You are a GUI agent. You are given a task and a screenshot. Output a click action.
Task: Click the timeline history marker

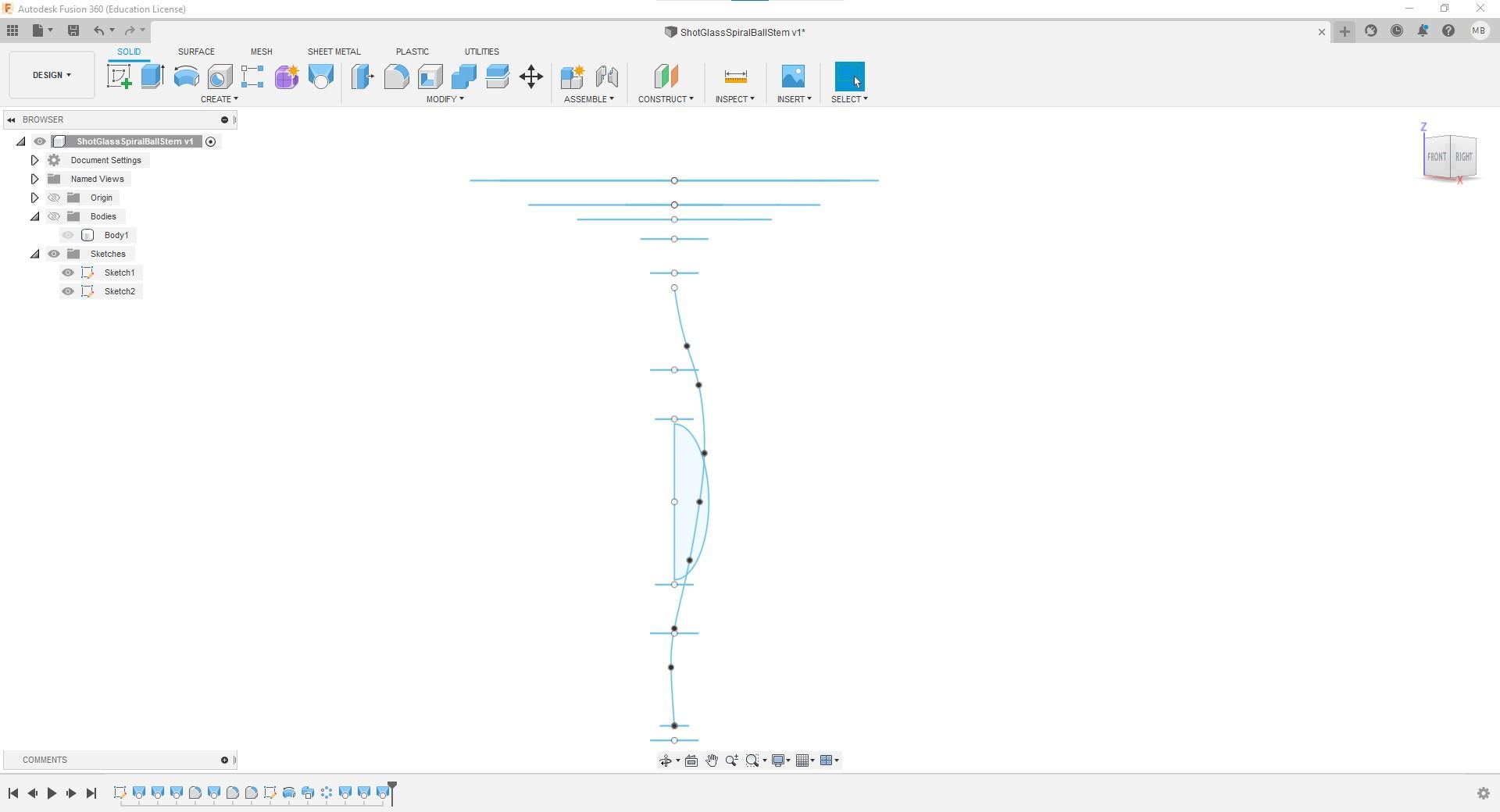[x=392, y=792]
